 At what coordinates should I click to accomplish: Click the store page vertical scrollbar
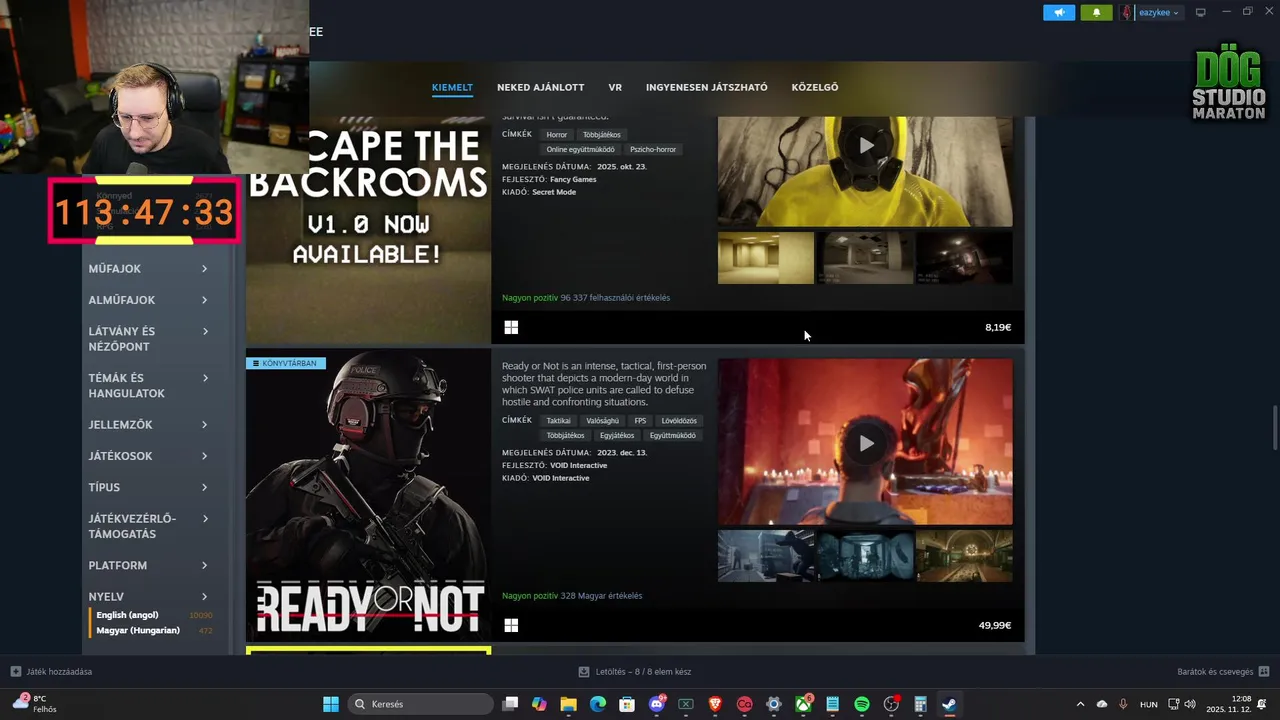click(x=1274, y=428)
